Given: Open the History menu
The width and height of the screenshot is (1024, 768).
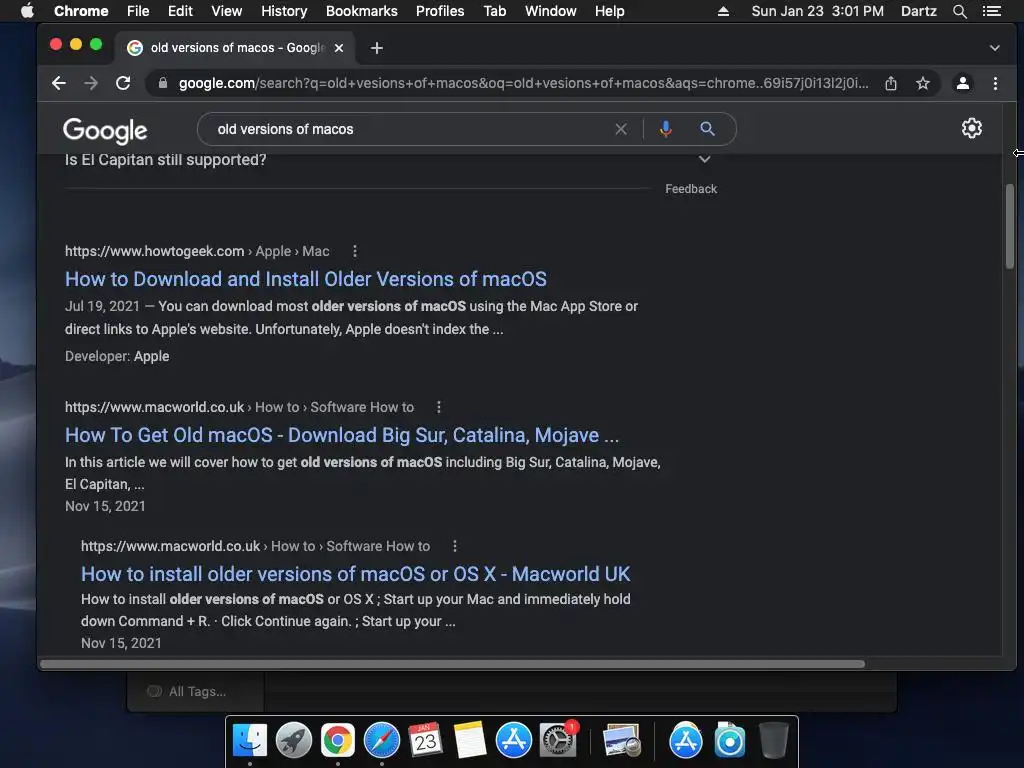Looking at the screenshot, I should [x=284, y=11].
